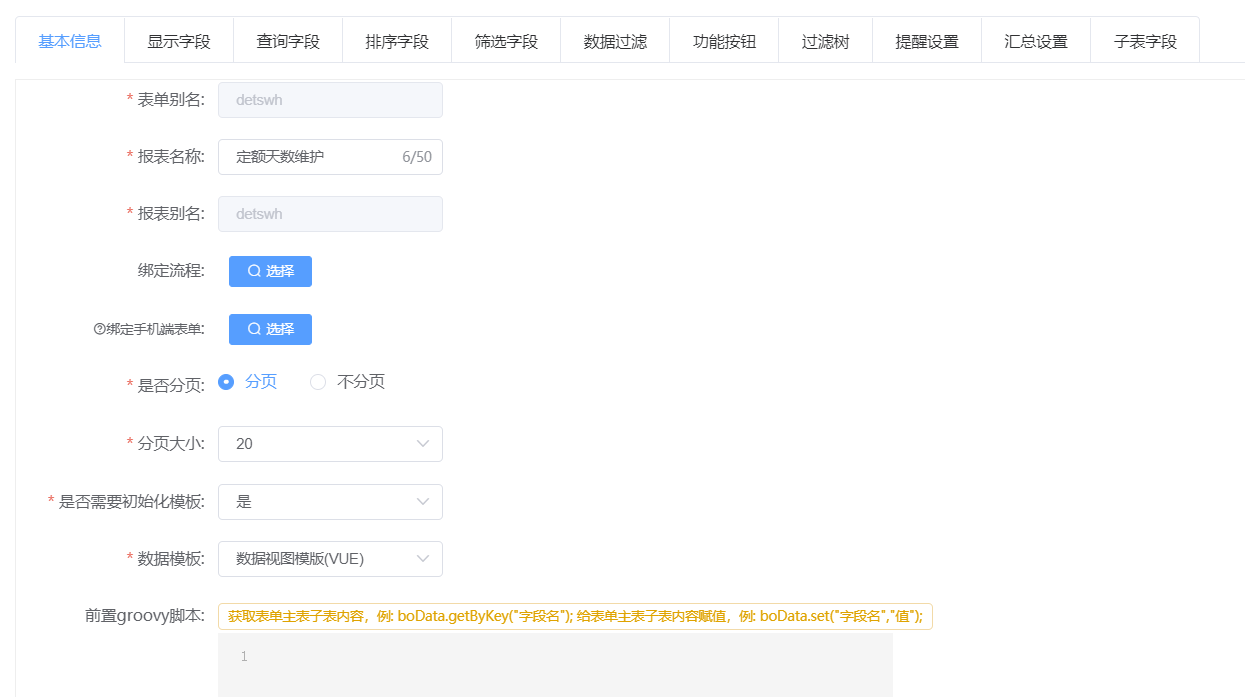Viewport: 1245px width, 697px height.
Task: Click the 表单别名 input field
Action: [330, 100]
